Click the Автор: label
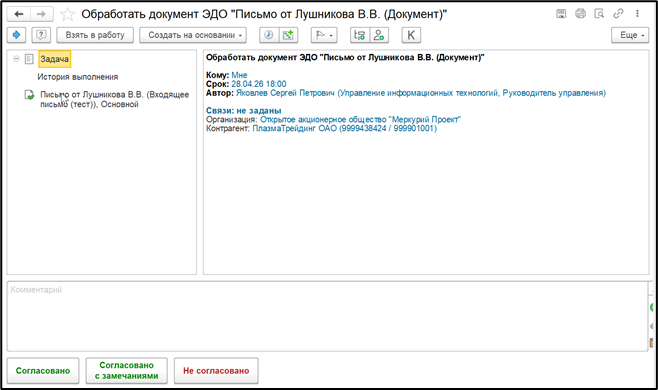This screenshot has width=658, height=390. point(219,93)
